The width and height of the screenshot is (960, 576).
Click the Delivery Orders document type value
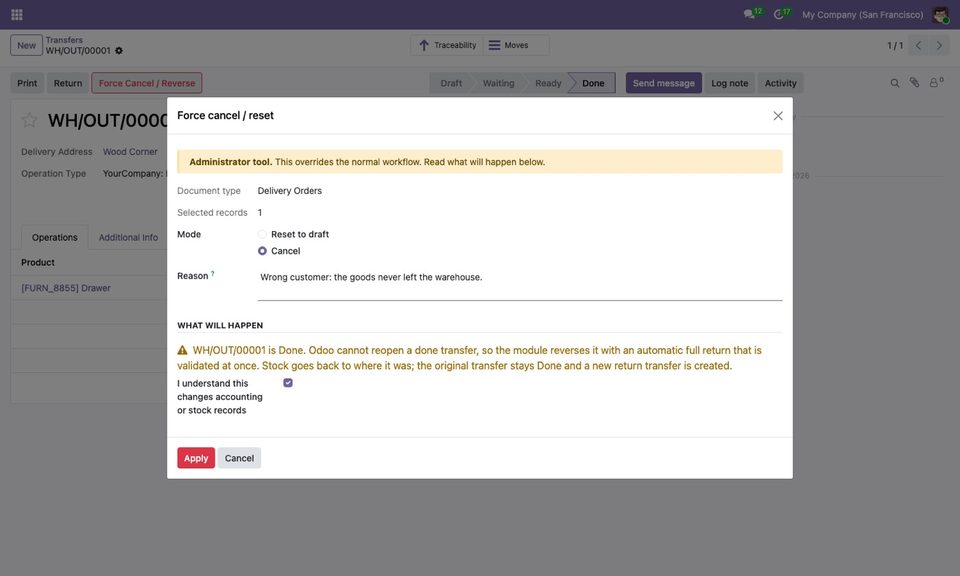290,191
